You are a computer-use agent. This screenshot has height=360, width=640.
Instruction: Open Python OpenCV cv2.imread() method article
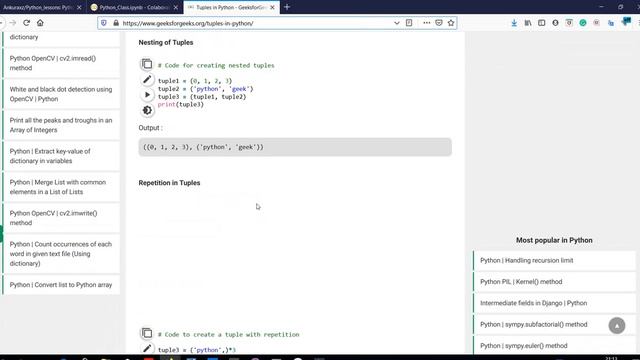tap(61, 63)
